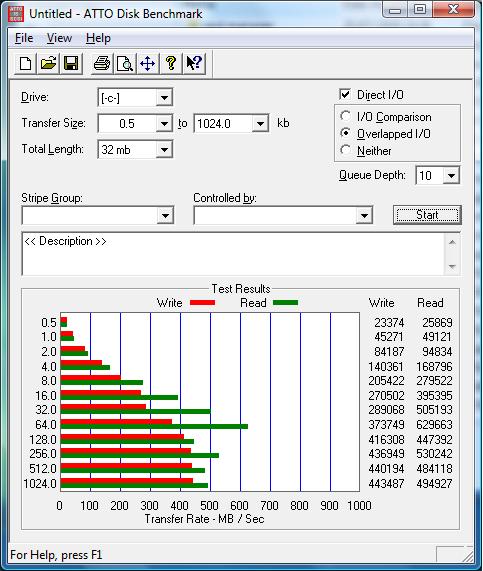Maximize the ATTO Disk Benchmark window
Screen dimensions: 483x571
(420, 10)
